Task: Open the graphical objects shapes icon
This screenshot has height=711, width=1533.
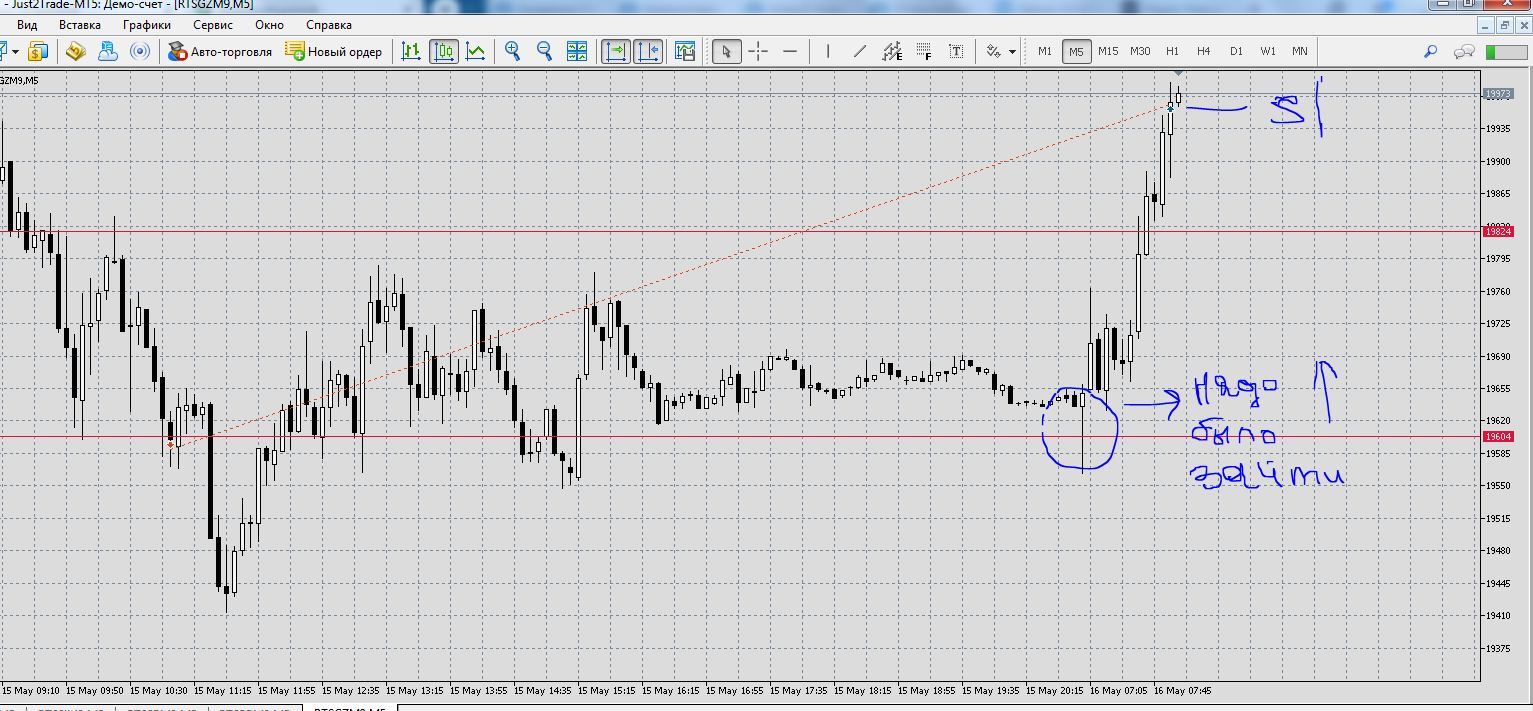Action: coord(994,51)
